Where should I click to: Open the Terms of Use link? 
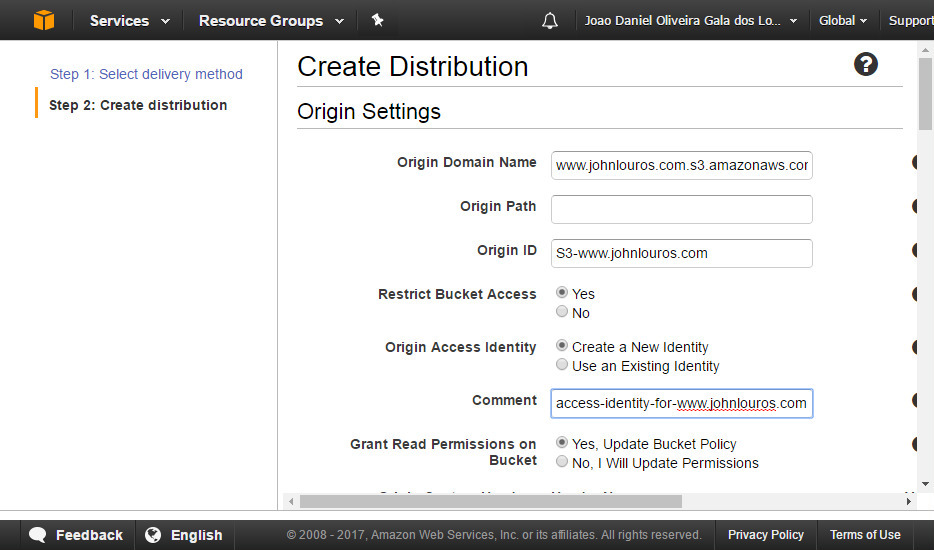(x=865, y=535)
